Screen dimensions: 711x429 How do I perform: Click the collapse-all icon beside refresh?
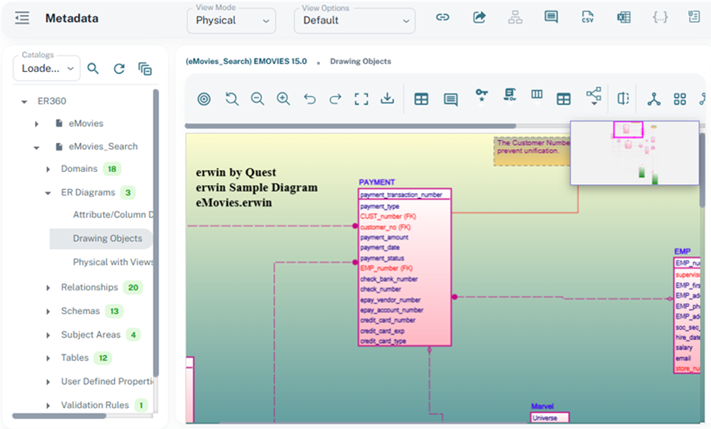145,68
